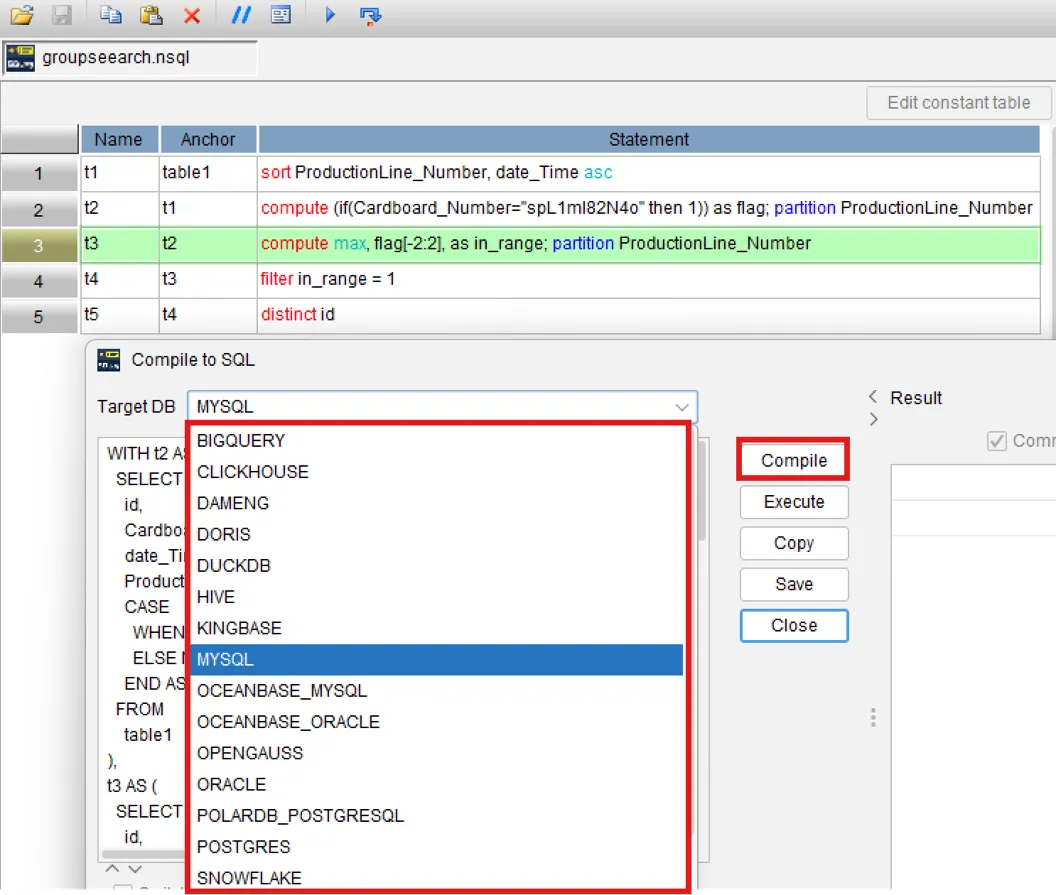Click the up caret below SQL text
Image resolution: width=1056 pixels, height=895 pixels.
click(x=112, y=869)
